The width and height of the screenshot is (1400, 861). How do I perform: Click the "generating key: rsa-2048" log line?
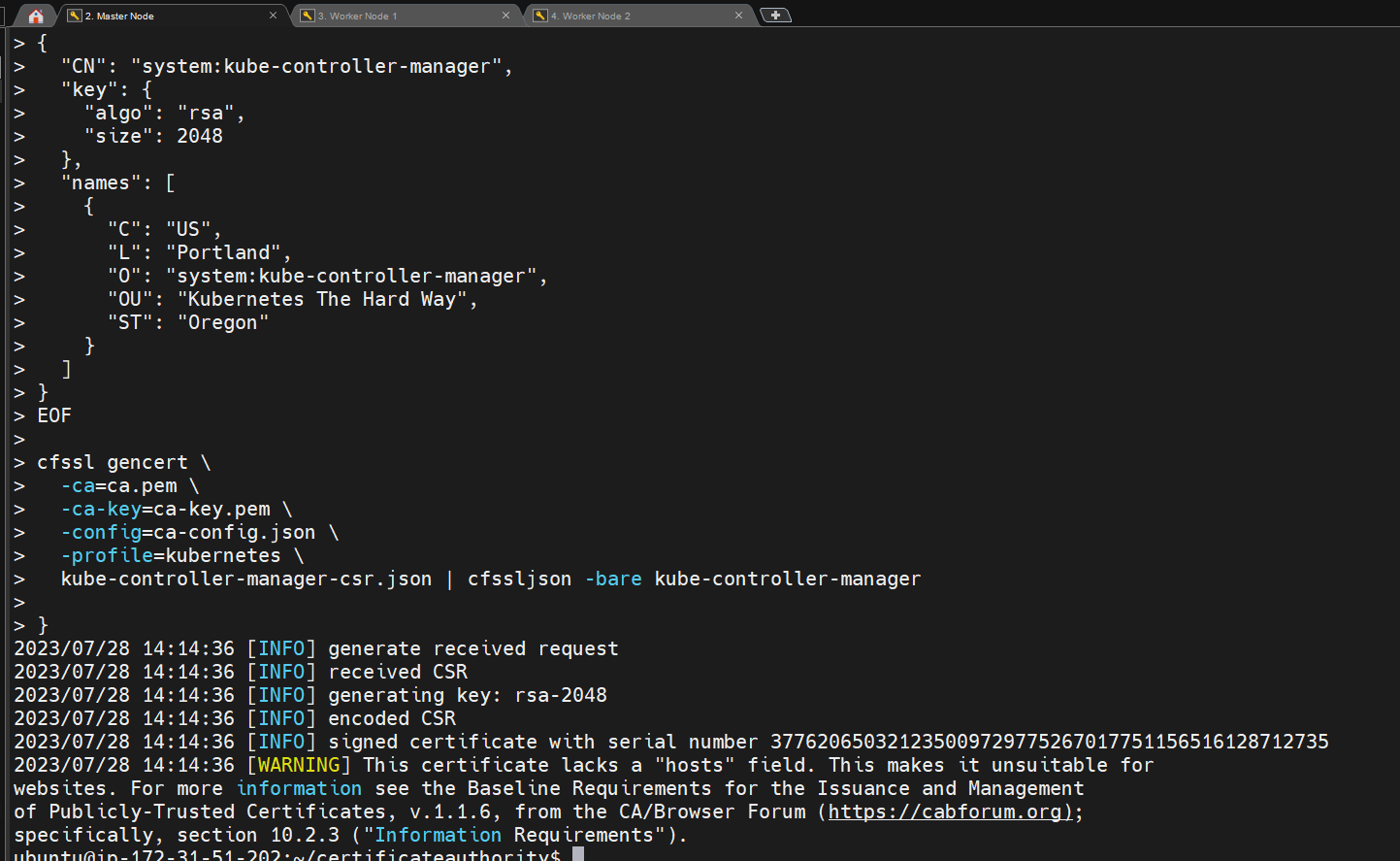click(x=467, y=695)
